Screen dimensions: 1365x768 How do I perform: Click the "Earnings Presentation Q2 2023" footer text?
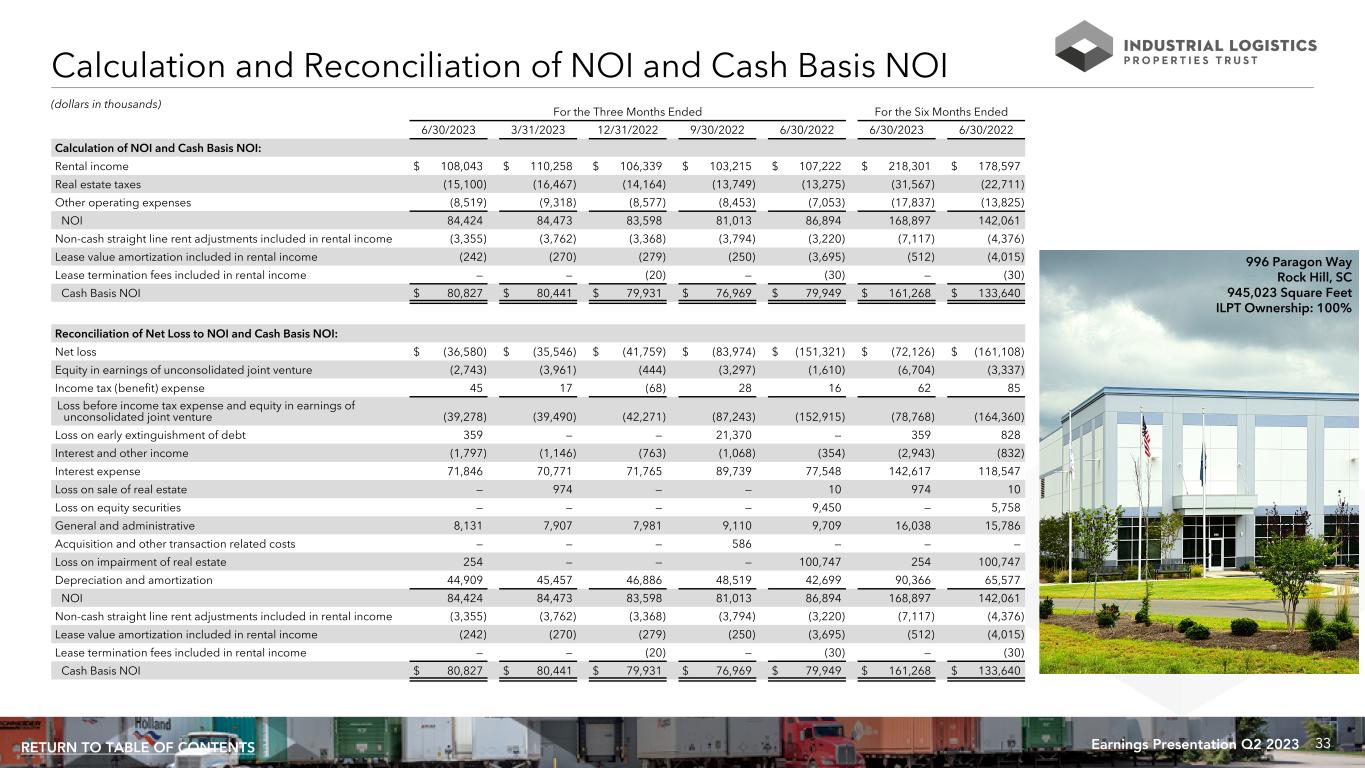1194,744
